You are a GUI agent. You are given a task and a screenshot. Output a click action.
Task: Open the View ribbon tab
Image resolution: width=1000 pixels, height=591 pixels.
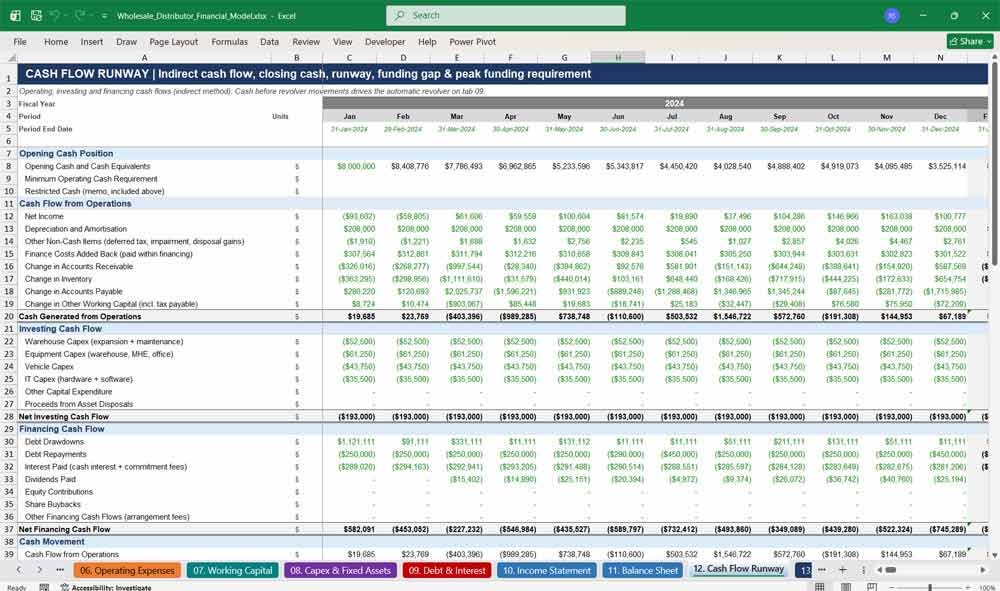pyautogui.click(x=342, y=41)
